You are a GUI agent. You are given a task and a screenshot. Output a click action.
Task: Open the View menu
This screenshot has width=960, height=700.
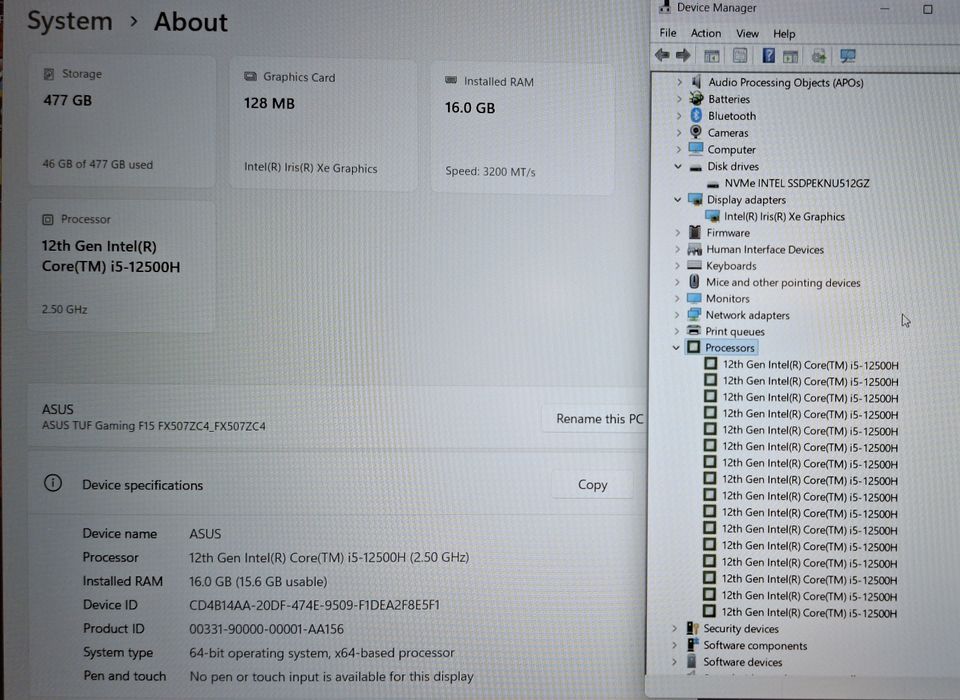[x=747, y=34]
